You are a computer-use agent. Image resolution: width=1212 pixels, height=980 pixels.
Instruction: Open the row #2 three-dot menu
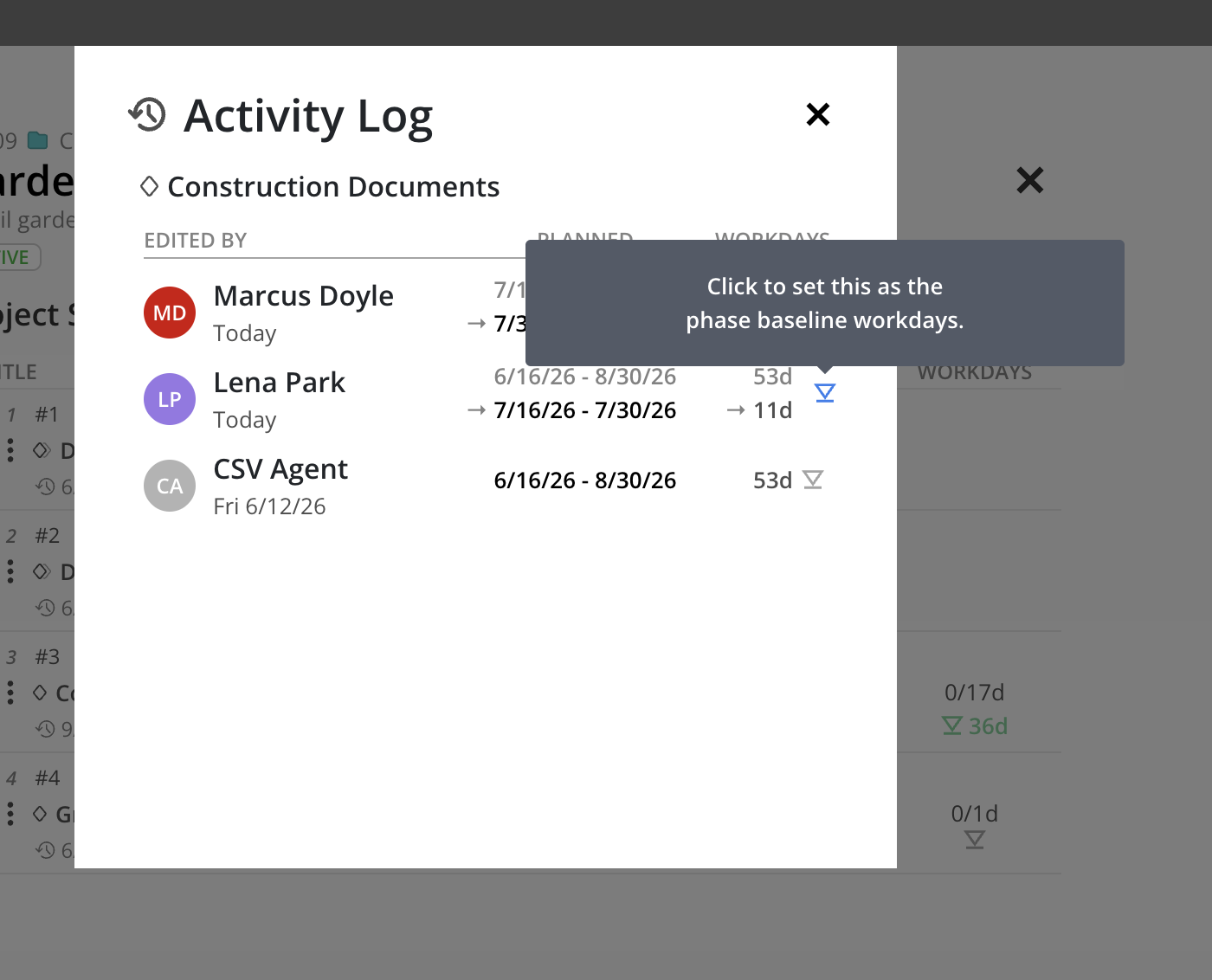pyautogui.click(x=10, y=571)
